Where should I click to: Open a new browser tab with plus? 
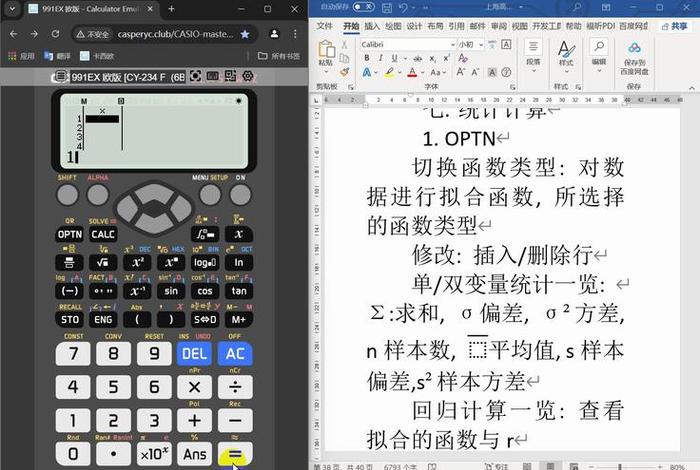(x=171, y=8)
